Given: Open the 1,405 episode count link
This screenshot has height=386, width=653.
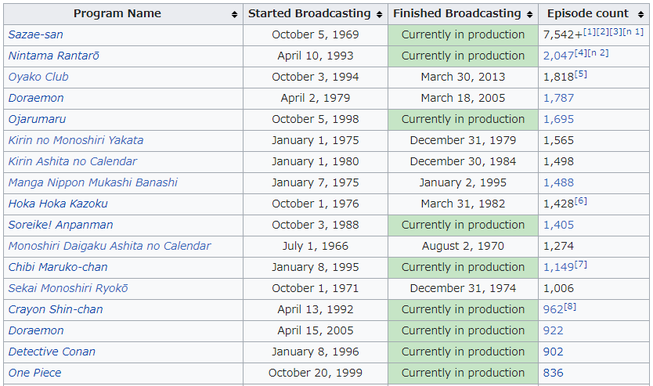Looking at the screenshot, I should pos(558,225).
